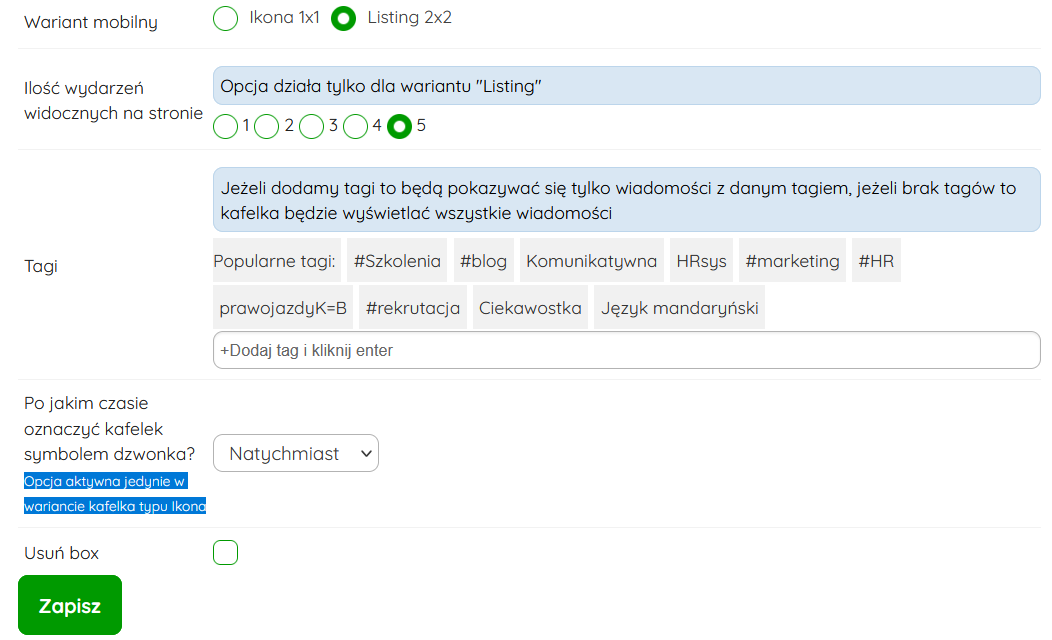
Task: Select the Ikona 1x1 mobile variant
Action: click(x=226, y=19)
